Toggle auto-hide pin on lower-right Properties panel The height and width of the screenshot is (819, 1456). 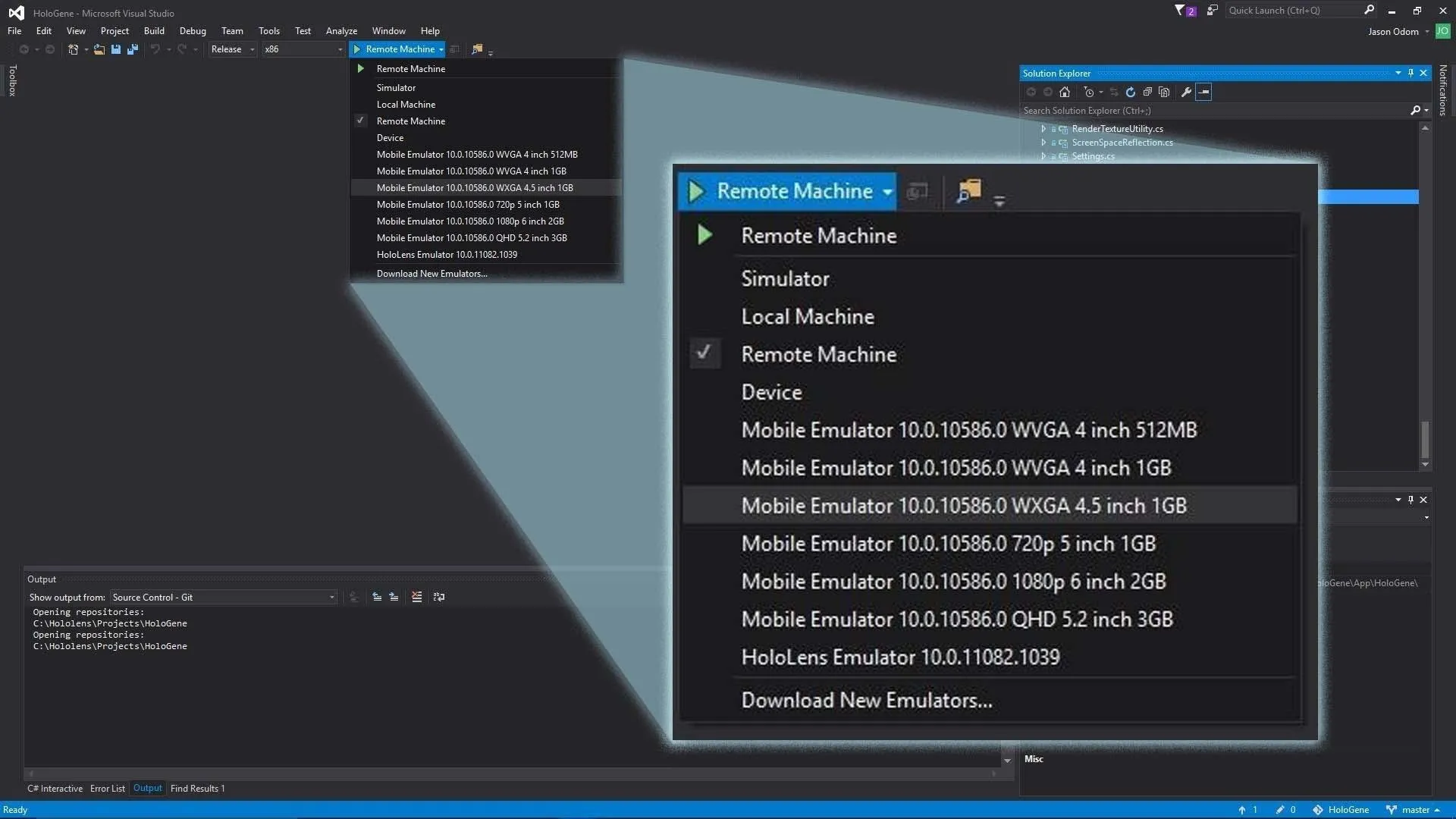point(1410,500)
